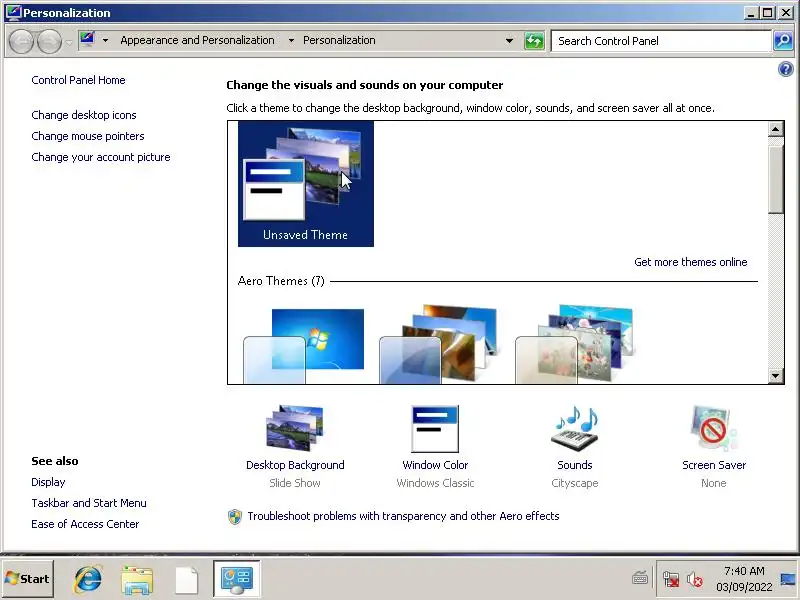The image size is (800, 600).
Task: Click the network status tray icon
Action: tap(671, 579)
